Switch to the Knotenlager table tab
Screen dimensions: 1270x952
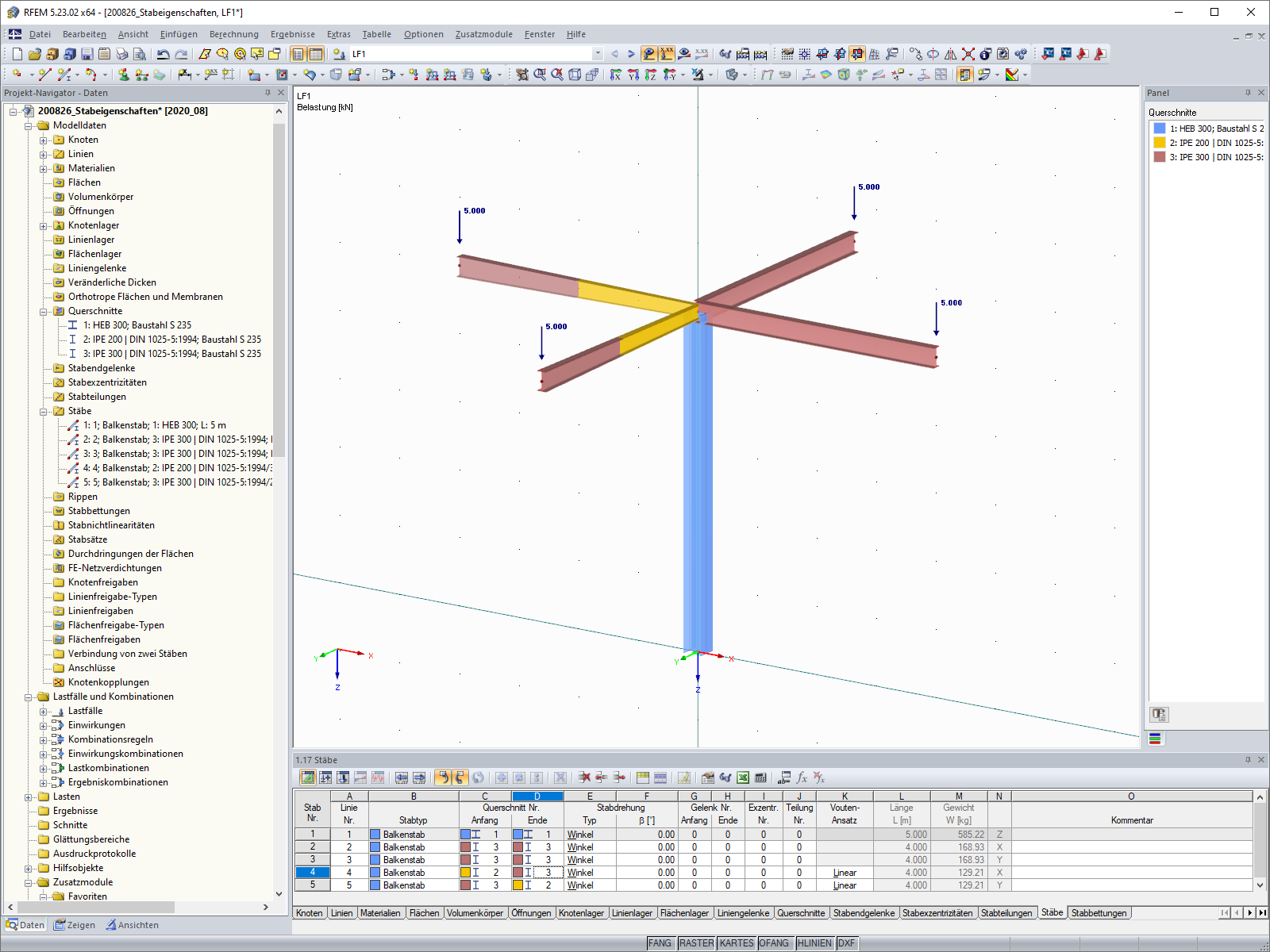(x=581, y=913)
